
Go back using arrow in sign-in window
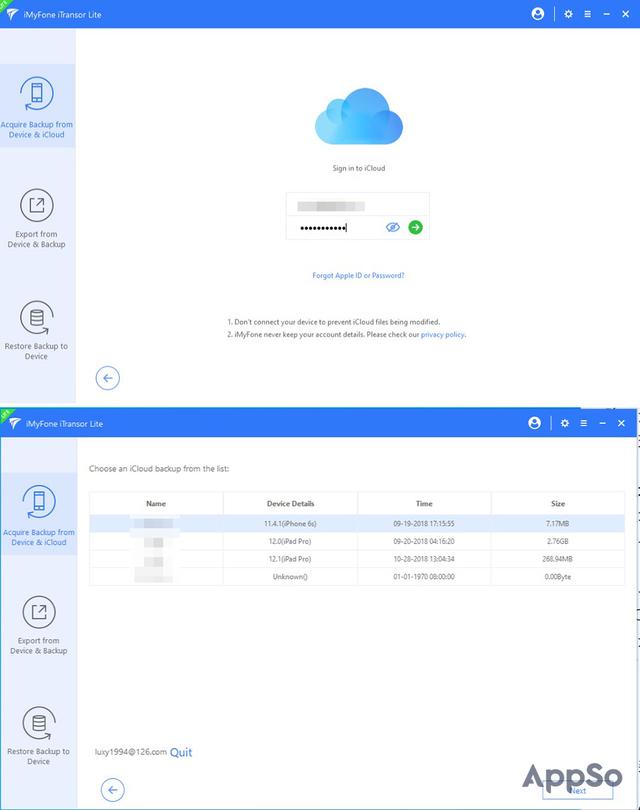pyautogui.click(x=107, y=378)
